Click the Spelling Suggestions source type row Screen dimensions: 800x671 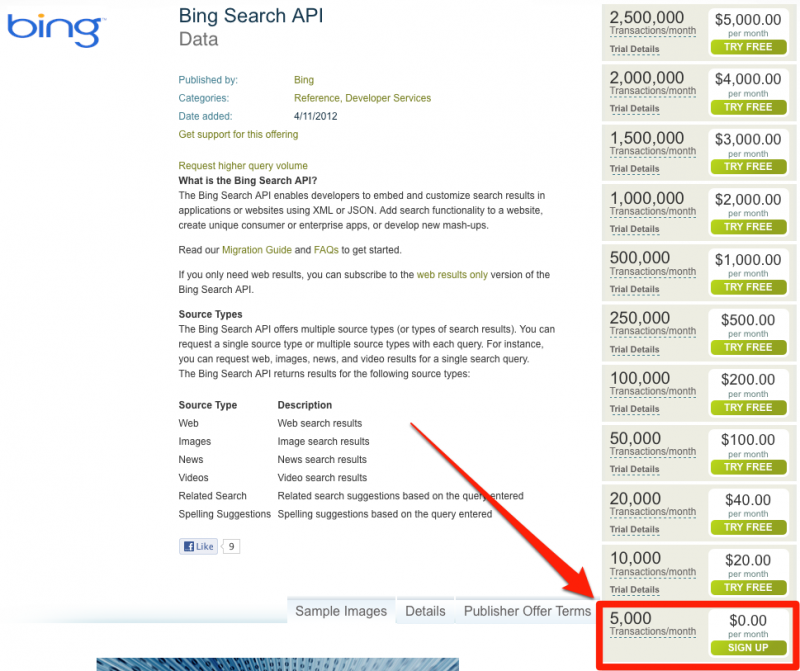(335, 514)
